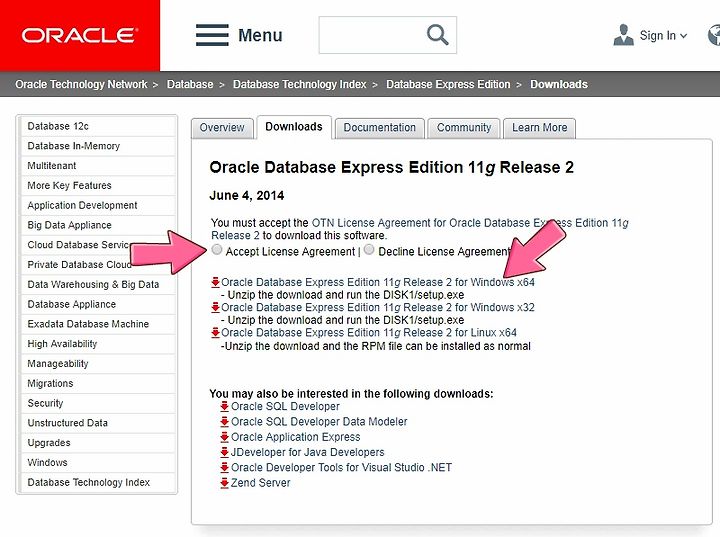
Task: Open Oracle Application Express link
Action: tap(296, 437)
